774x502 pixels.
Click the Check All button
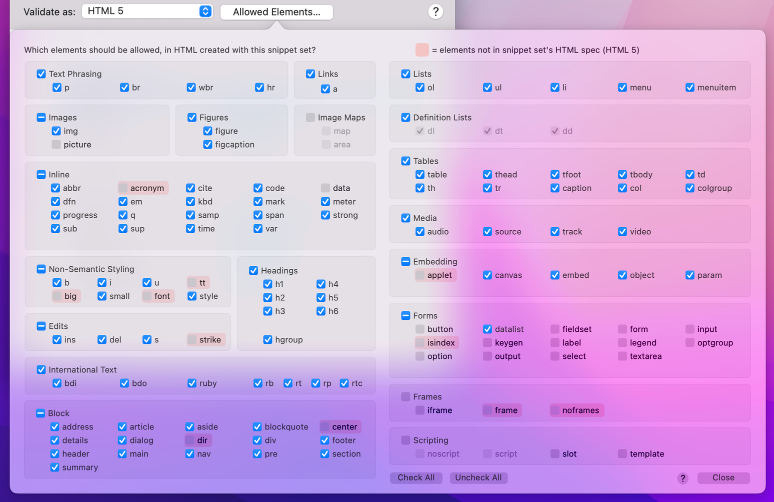(x=416, y=477)
